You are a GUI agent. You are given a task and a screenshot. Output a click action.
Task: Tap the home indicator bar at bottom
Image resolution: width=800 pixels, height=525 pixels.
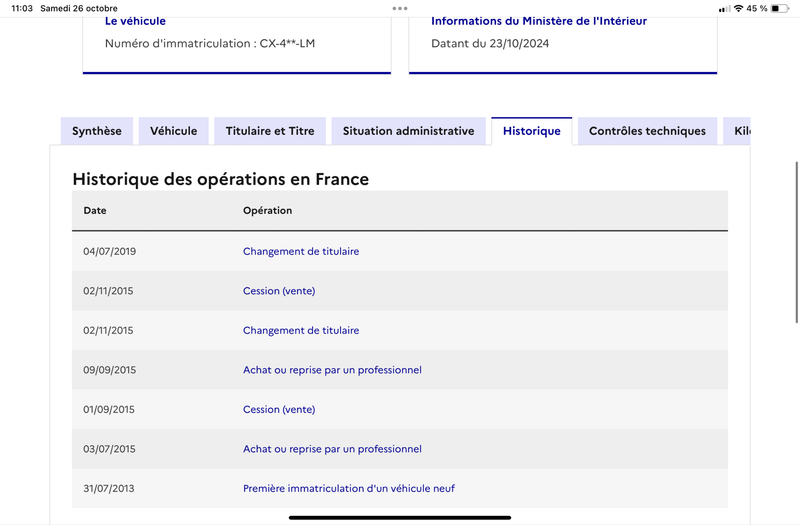tap(400, 517)
